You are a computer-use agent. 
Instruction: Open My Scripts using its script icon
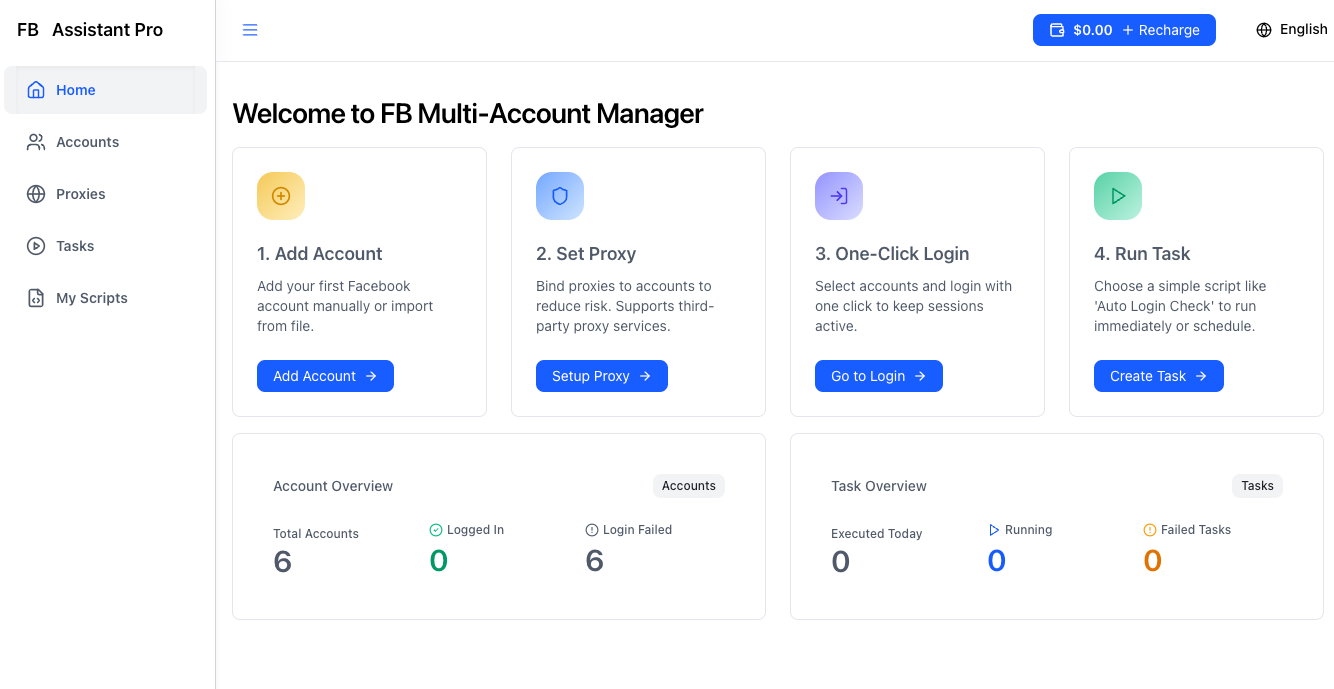[x=37, y=297]
